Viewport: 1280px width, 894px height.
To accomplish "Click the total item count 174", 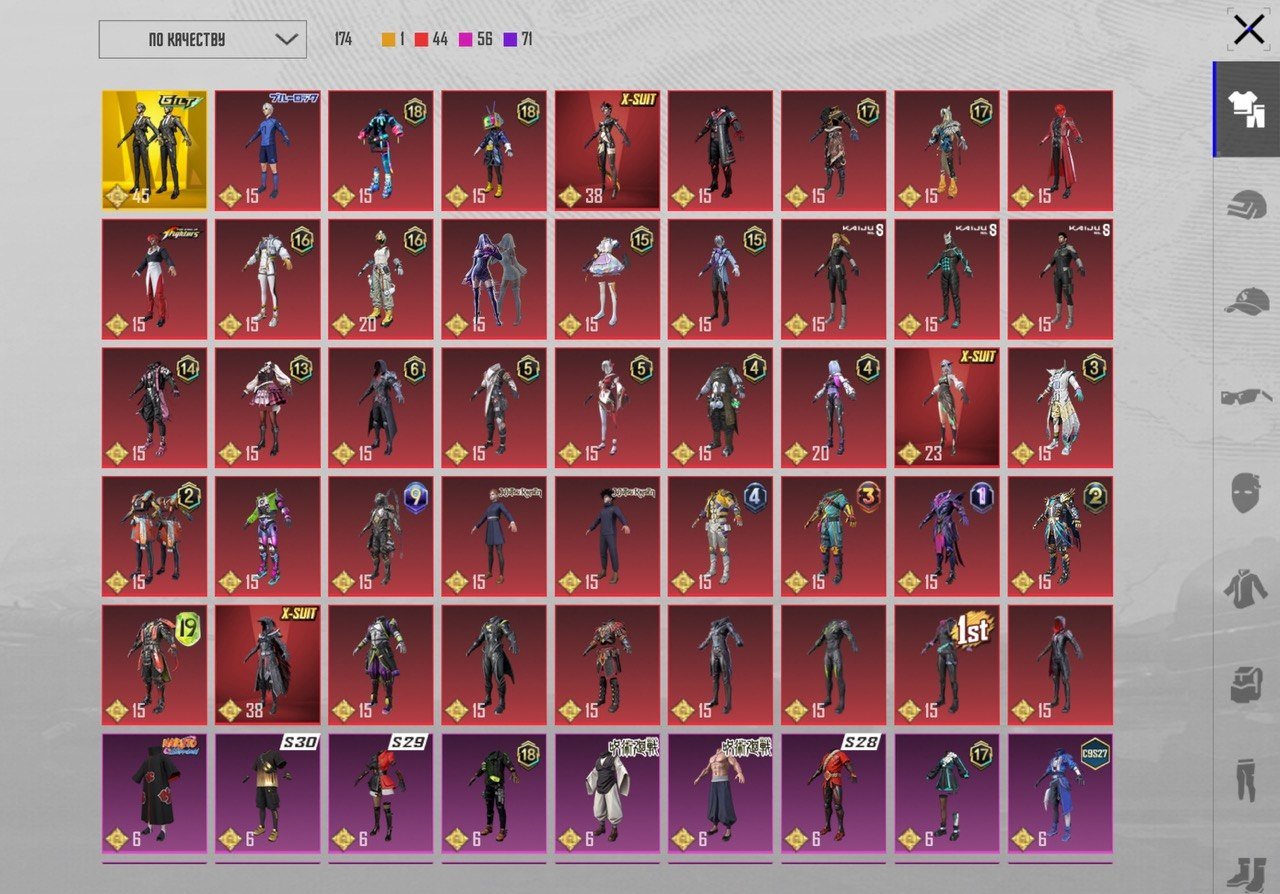I will 343,40.
